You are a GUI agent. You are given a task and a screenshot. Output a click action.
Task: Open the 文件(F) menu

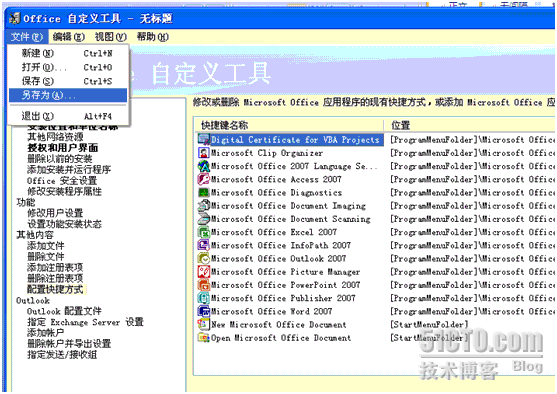coord(27,37)
